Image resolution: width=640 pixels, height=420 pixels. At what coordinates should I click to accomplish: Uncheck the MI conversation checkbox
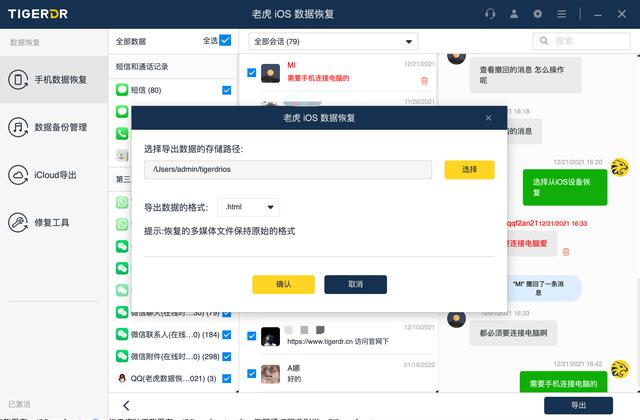pyautogui.click(x=252, y=73)
